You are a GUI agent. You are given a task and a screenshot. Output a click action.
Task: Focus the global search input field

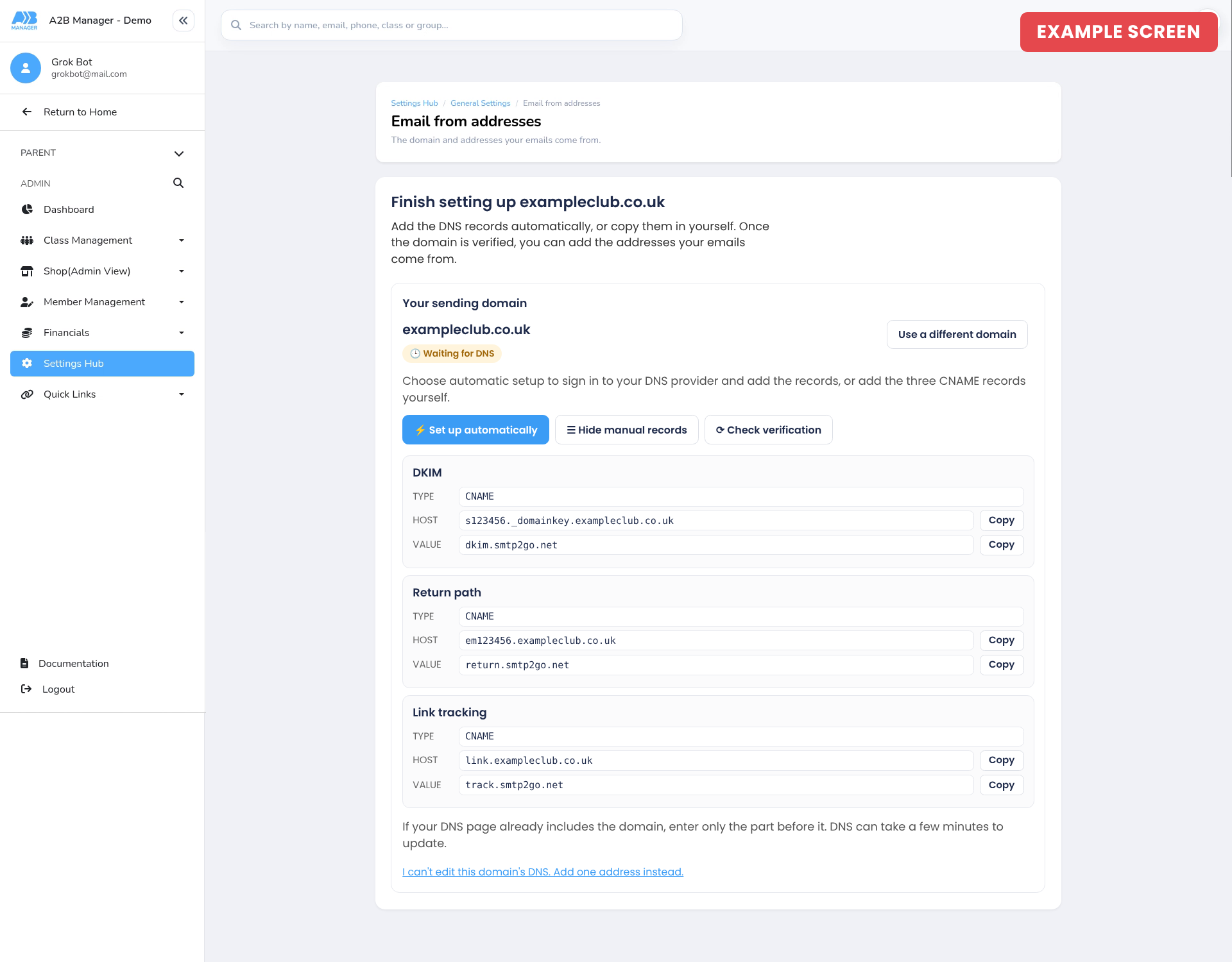coord(452,25)
